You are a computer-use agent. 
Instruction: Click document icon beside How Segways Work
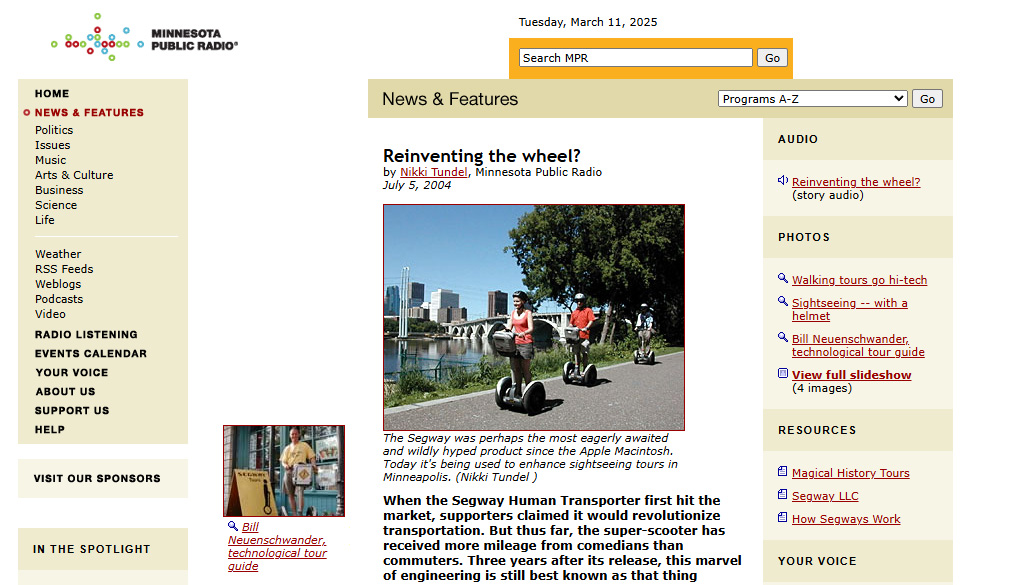(x=782, y=517)
